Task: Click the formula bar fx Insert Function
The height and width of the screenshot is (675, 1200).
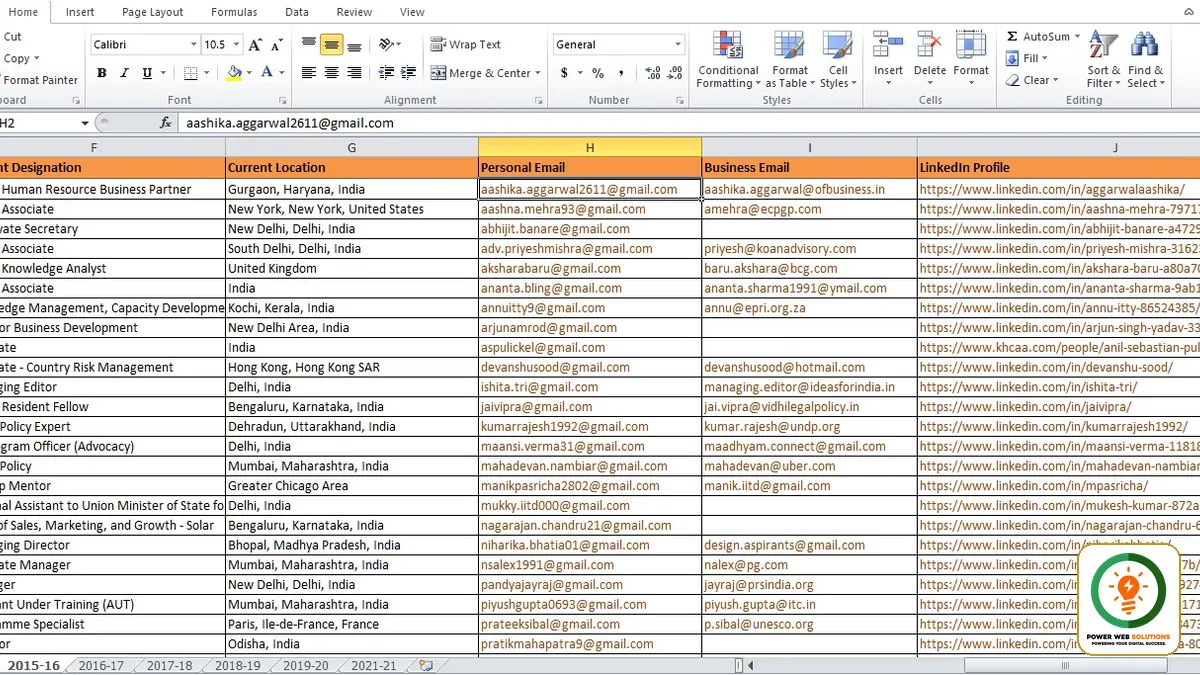Action: coord(166,123)
